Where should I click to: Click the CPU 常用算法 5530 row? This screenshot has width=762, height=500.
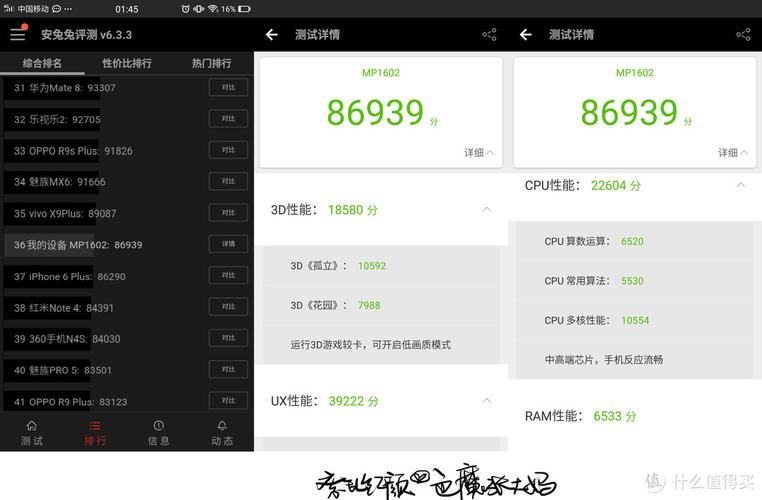635,281
